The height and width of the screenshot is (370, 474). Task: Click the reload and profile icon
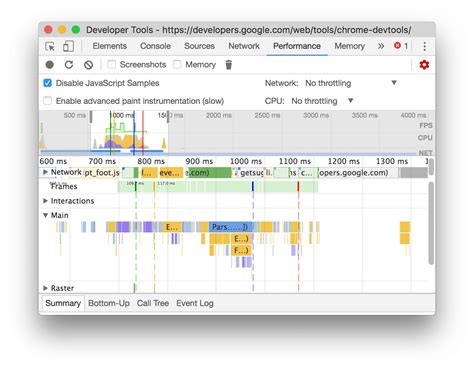[x=69, y=65]
